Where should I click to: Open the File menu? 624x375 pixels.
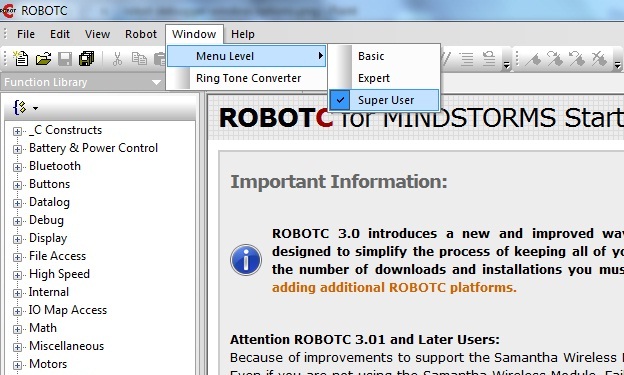pyautogui.click(x=26, y=34)
